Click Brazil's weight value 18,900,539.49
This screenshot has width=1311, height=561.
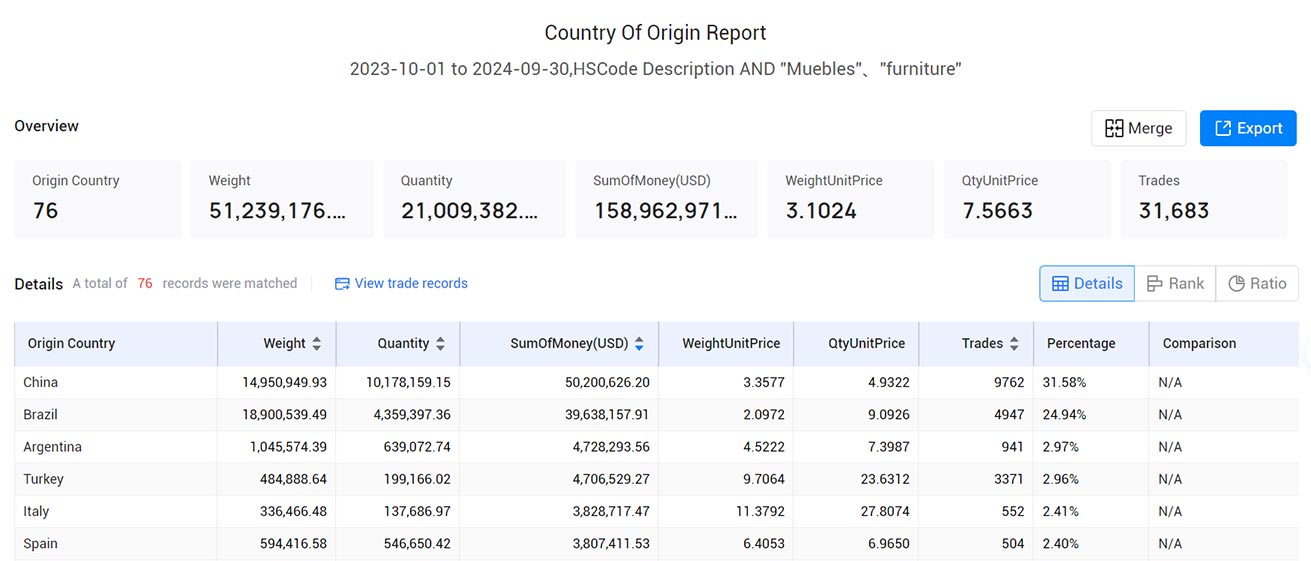(285, 414)
